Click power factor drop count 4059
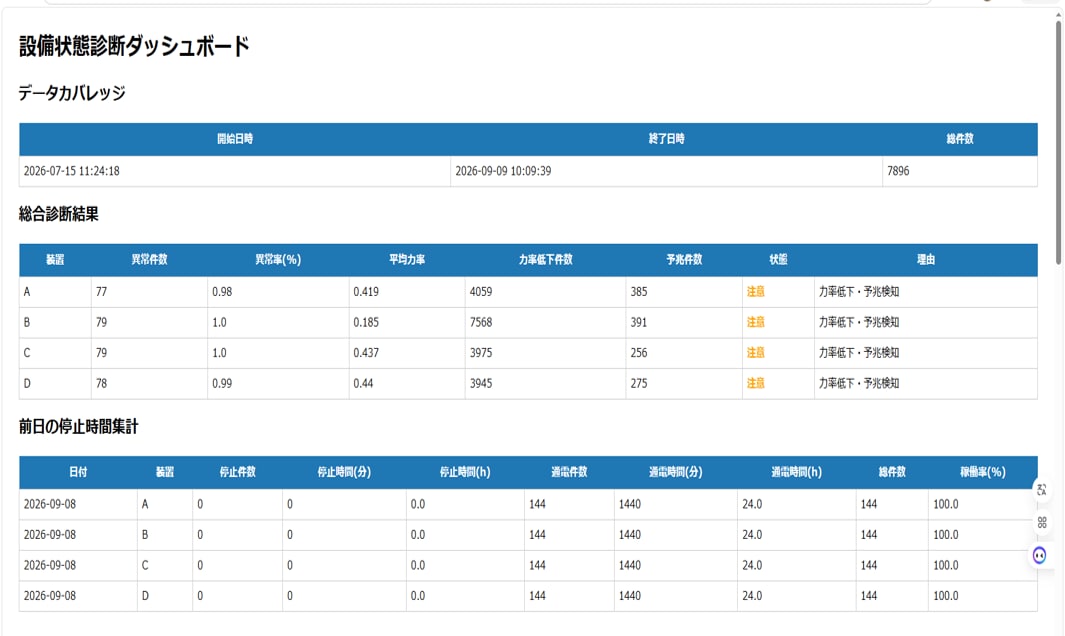 tap(481, 292)
